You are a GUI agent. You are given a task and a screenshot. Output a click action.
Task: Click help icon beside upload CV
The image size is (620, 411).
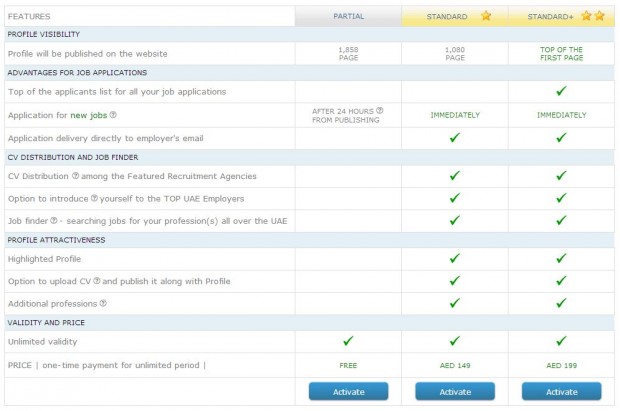coord(97,281)
